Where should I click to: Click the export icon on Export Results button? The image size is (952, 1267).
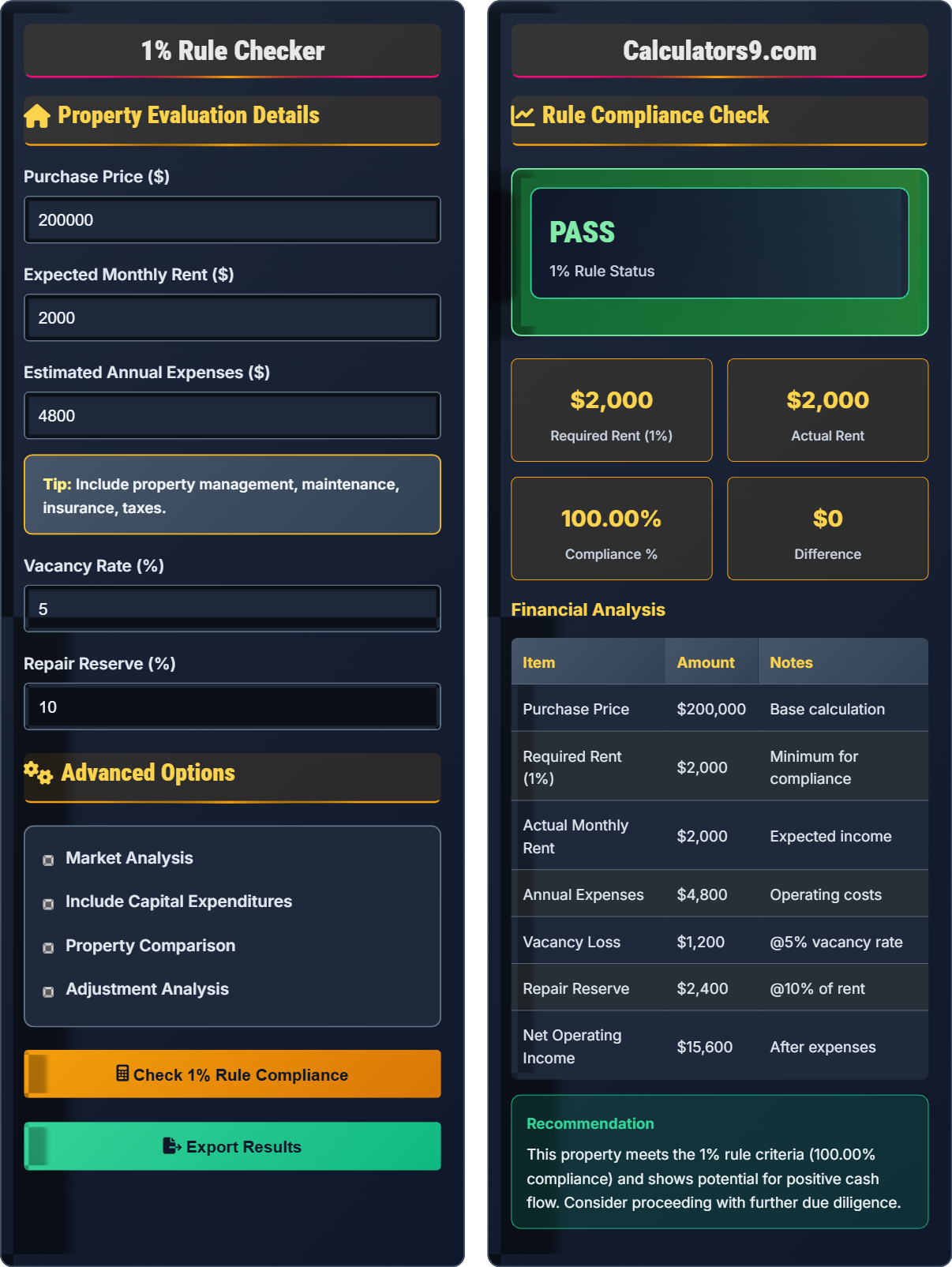[172, 1145]
